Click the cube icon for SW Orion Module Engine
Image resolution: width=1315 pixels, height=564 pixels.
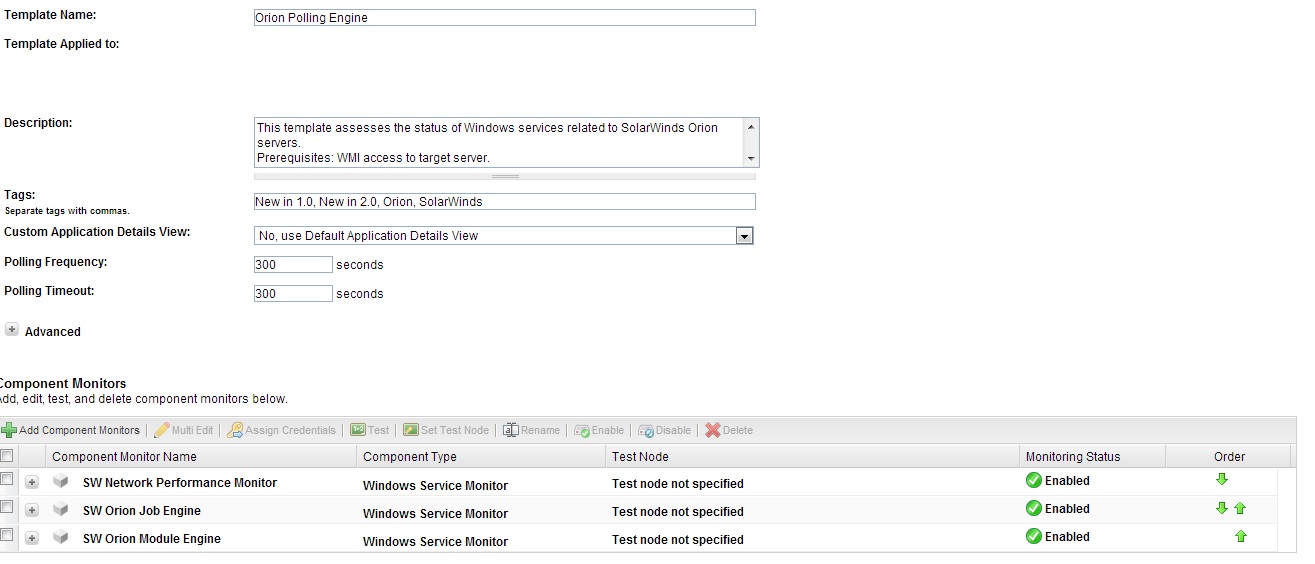pos(61,538)
